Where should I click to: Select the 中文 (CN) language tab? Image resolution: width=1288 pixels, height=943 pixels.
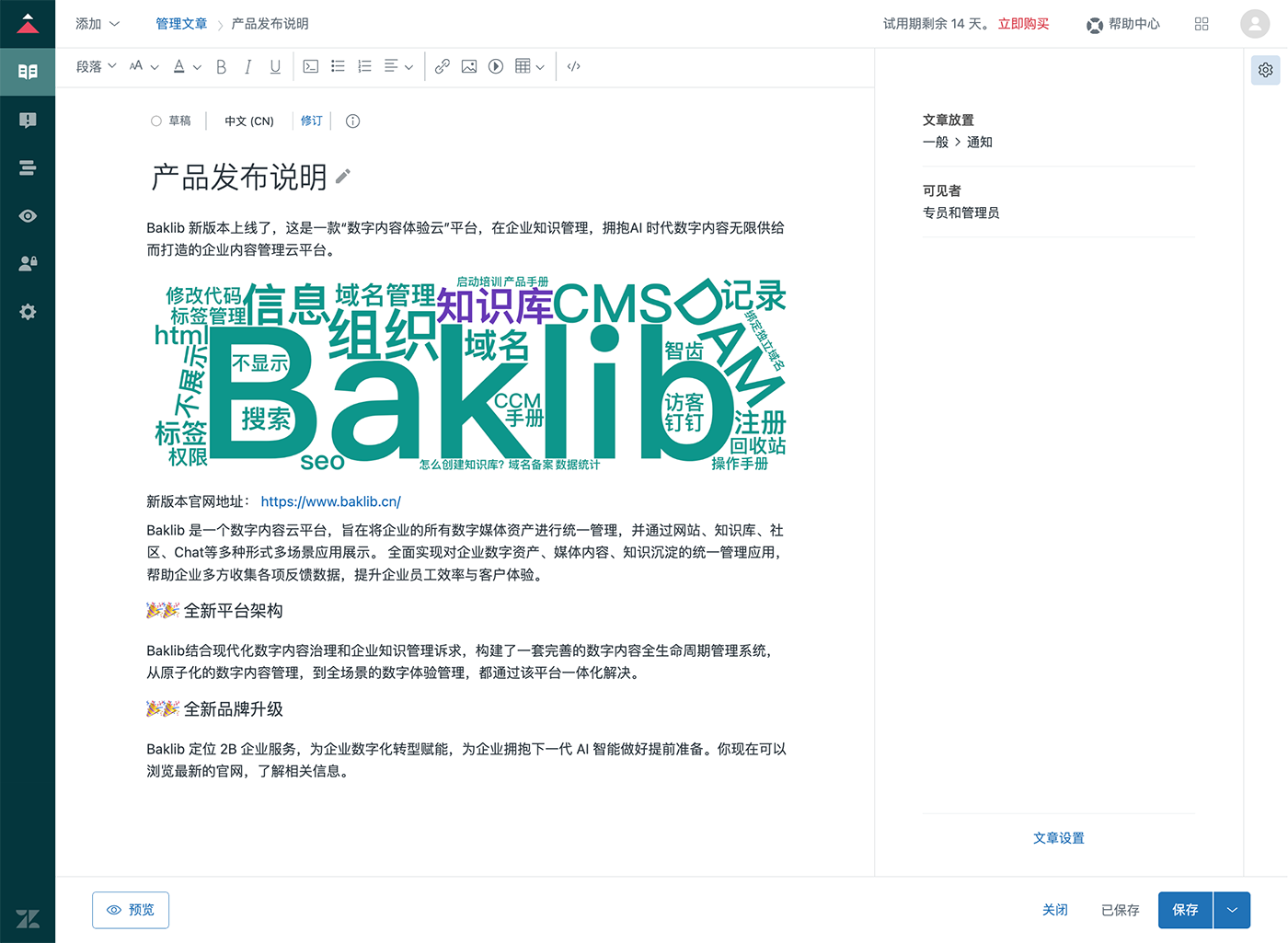[x=249, y=121]
